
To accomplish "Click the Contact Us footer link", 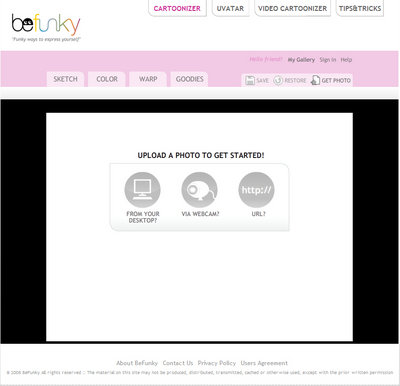I will coord(178,363).
